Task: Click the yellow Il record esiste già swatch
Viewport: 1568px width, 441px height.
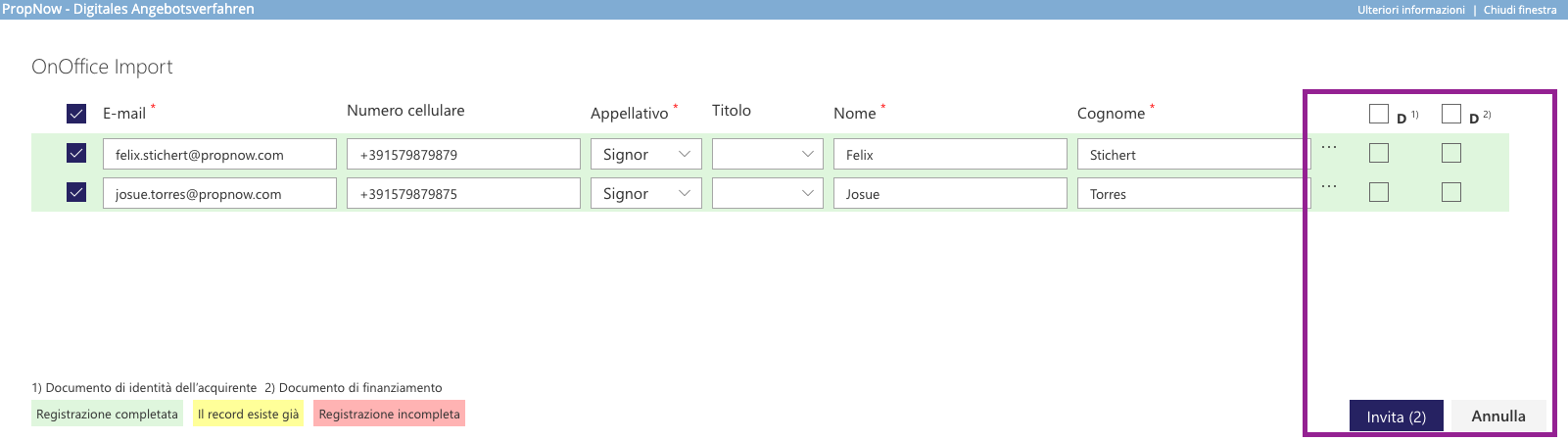Action: (x=248, y=414)
